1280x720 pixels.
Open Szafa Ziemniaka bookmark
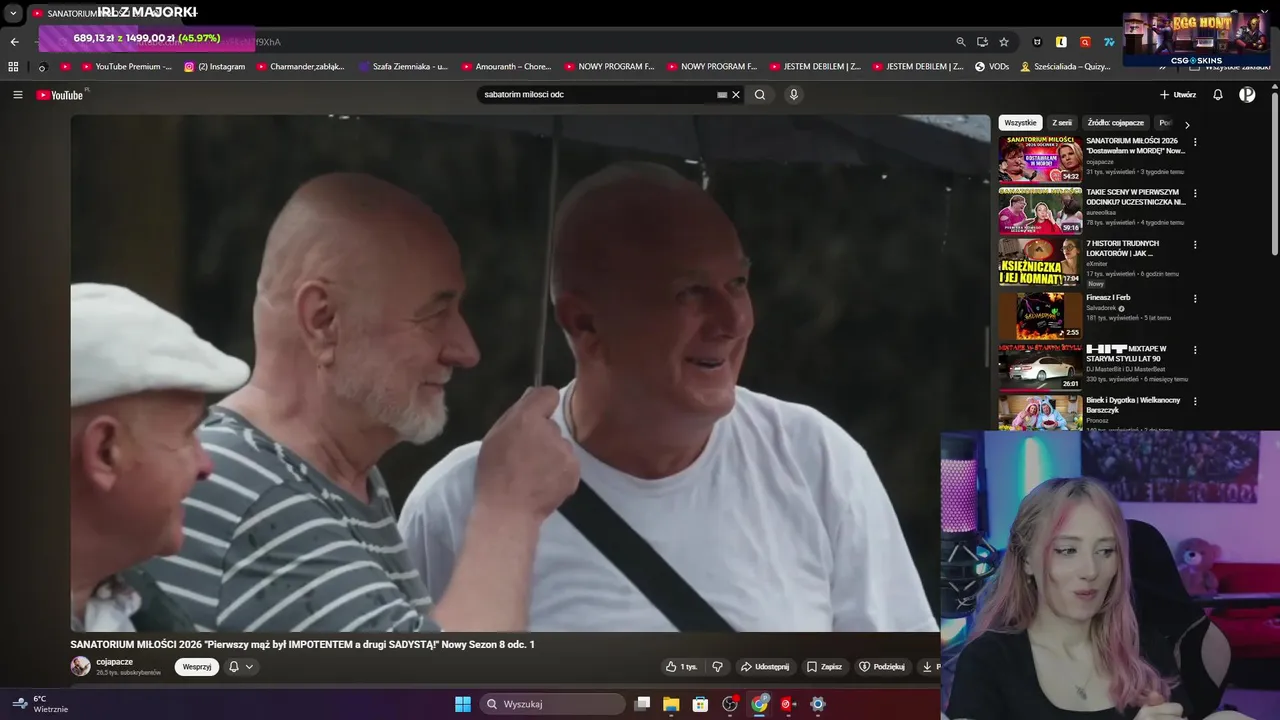tap(404, 67)
